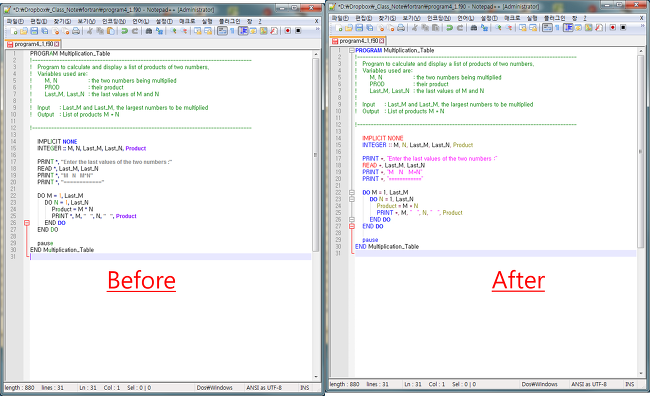The image size is (650, 396).
Task: Click Save diskette icon in After window
Action: click(359, 28)
